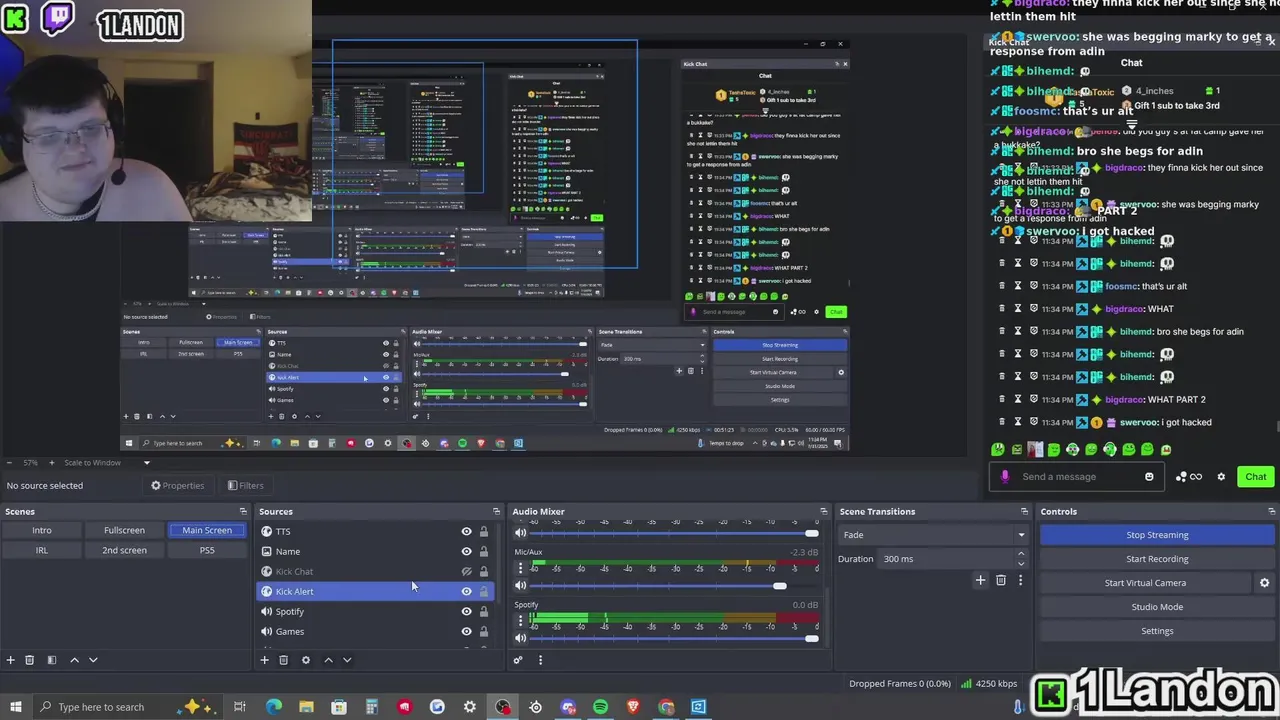Open Spotify channel three-dot menu
This screenshot has height=720, width=1280.
pos(520,621)
